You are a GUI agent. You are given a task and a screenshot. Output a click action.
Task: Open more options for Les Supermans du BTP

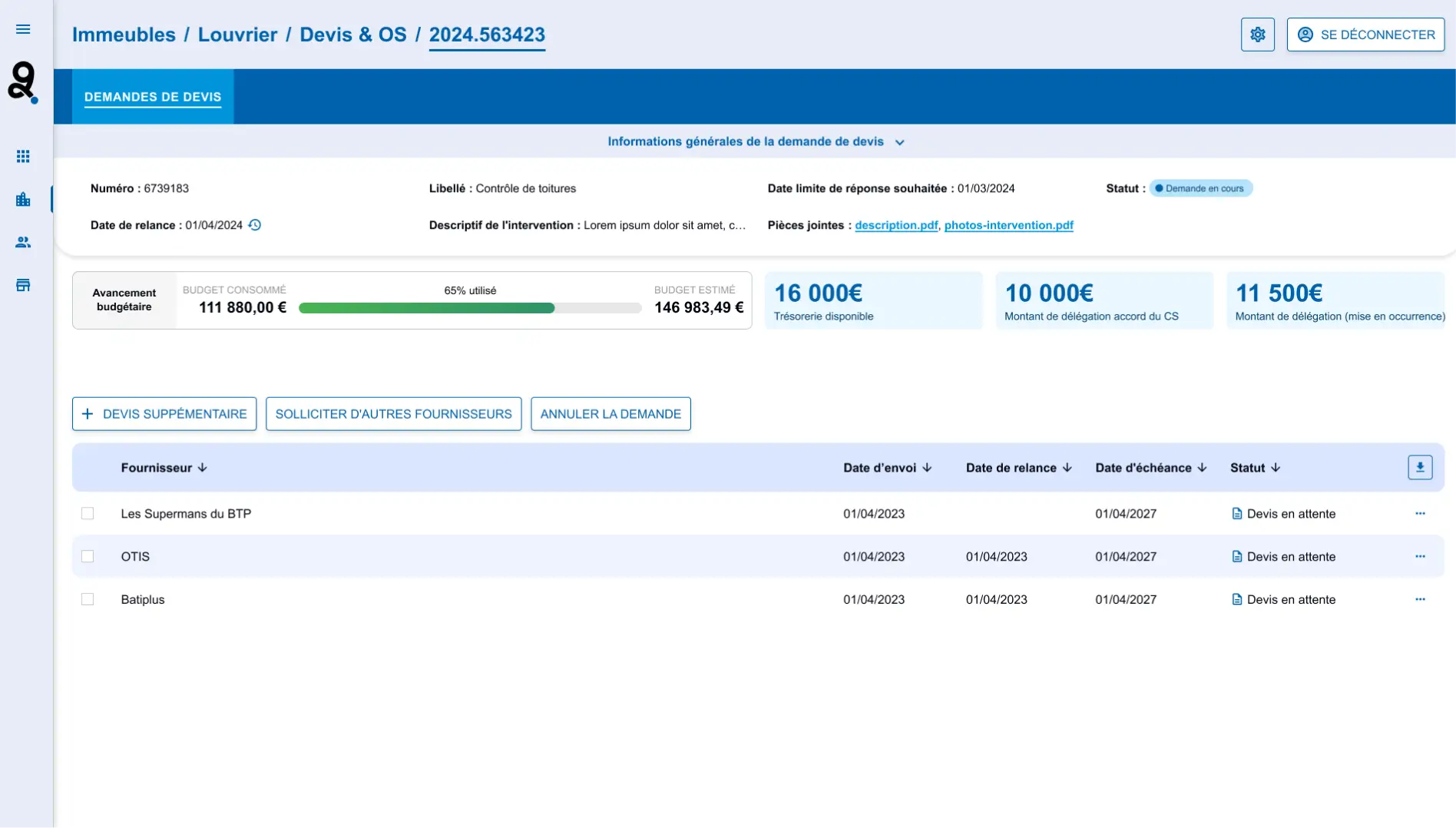point(1420,513)
